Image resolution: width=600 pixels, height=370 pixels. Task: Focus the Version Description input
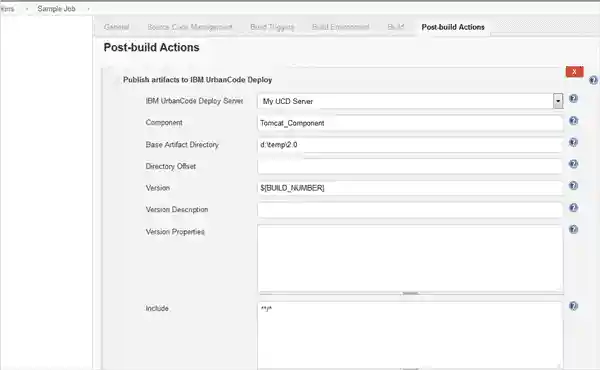coord(410,210)
